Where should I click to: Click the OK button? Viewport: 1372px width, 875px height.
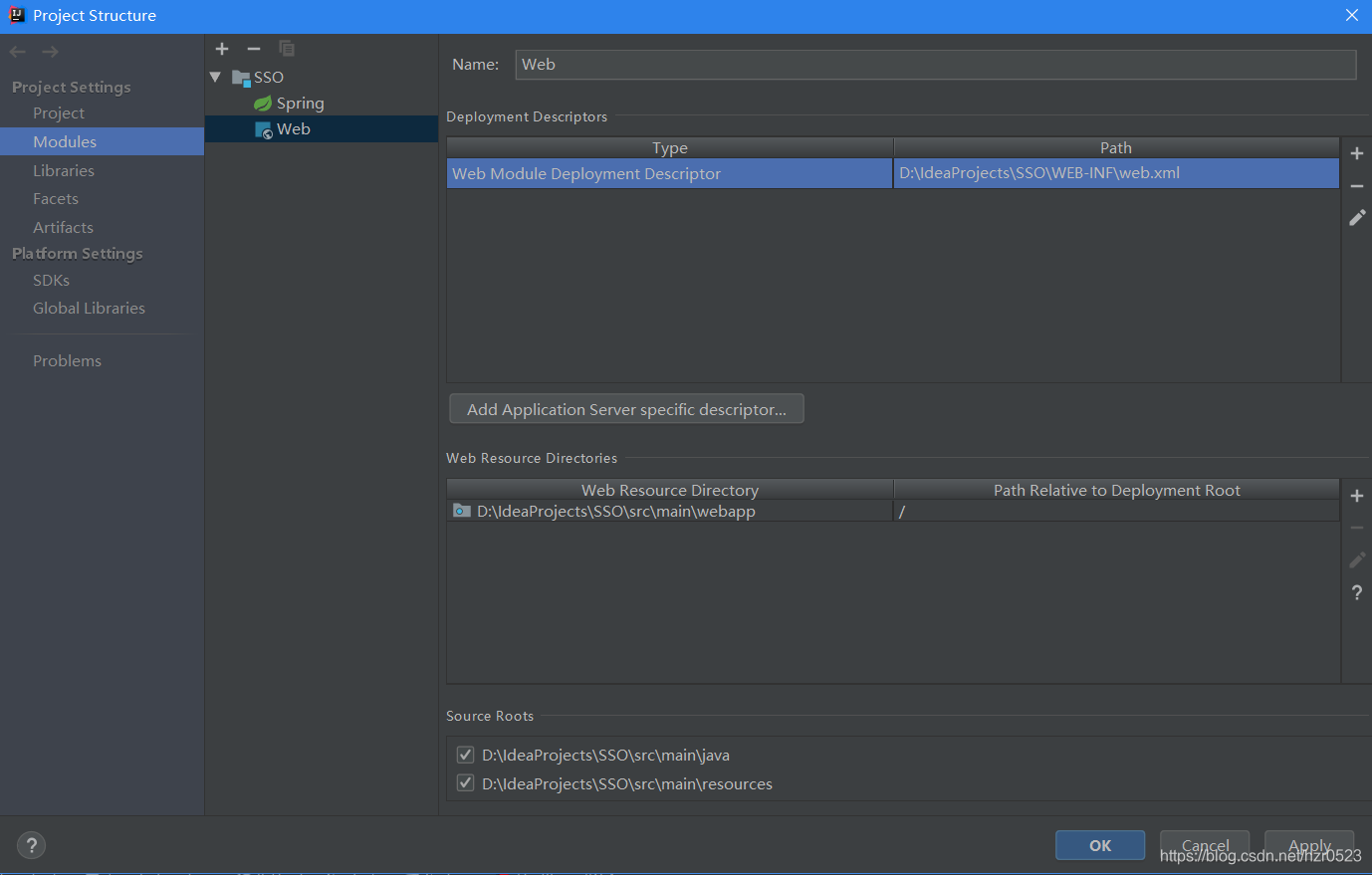1100,845
